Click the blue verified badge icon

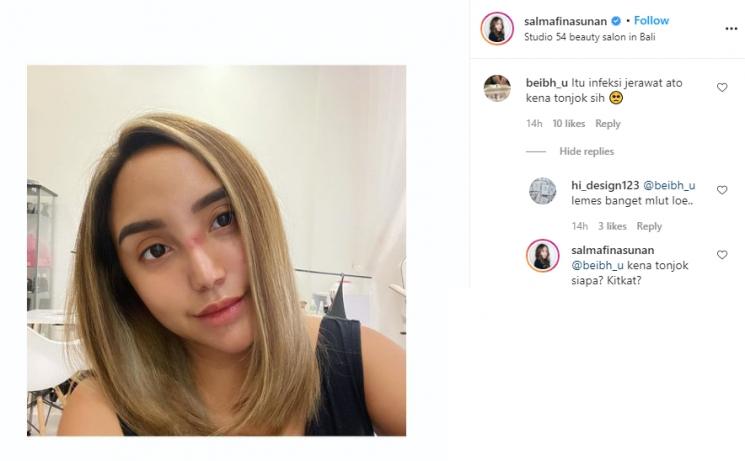(x=616, y=21)
